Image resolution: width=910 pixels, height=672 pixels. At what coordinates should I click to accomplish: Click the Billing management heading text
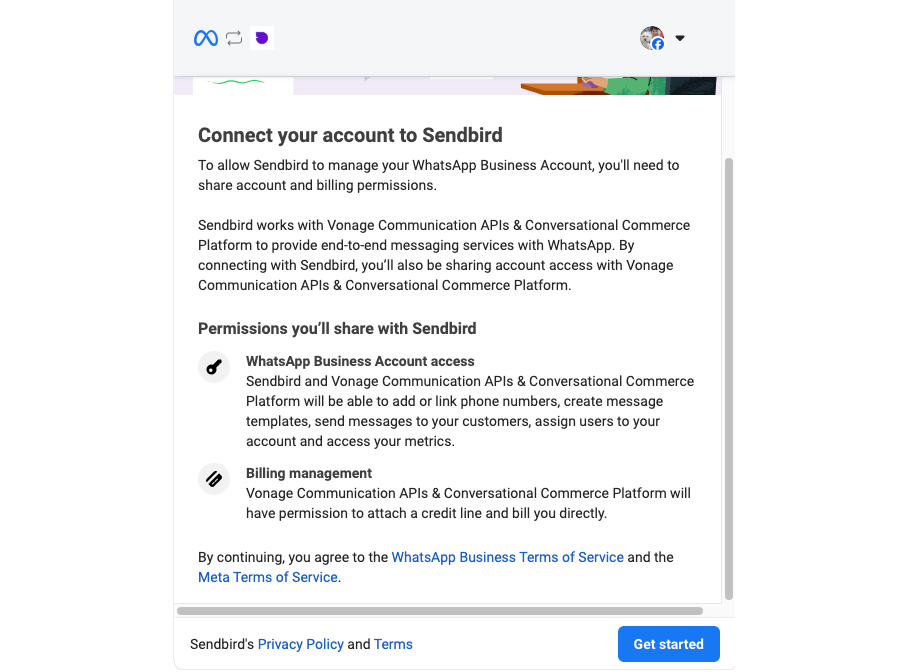click(310, 473)
